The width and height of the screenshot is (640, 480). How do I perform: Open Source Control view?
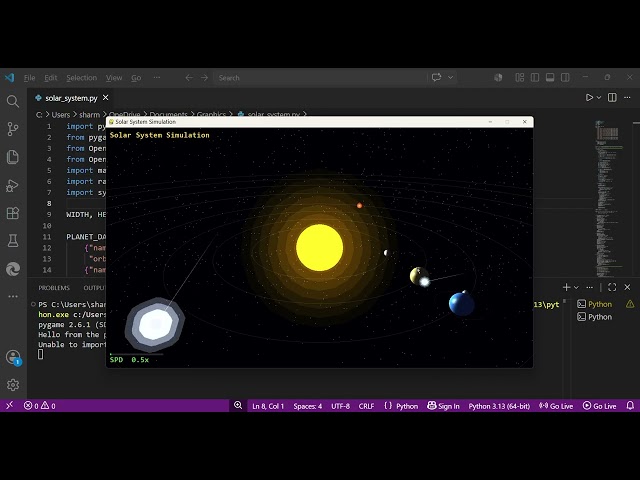coord(13,129)
